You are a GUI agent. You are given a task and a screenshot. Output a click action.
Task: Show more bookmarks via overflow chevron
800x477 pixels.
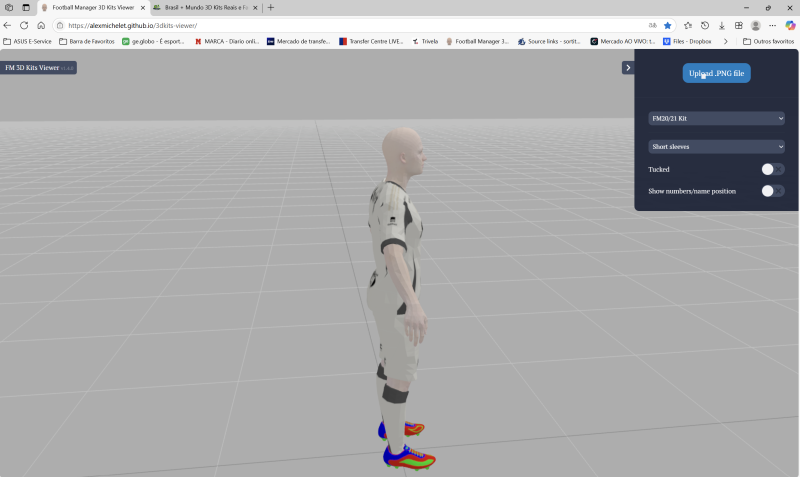coord(725,41)
